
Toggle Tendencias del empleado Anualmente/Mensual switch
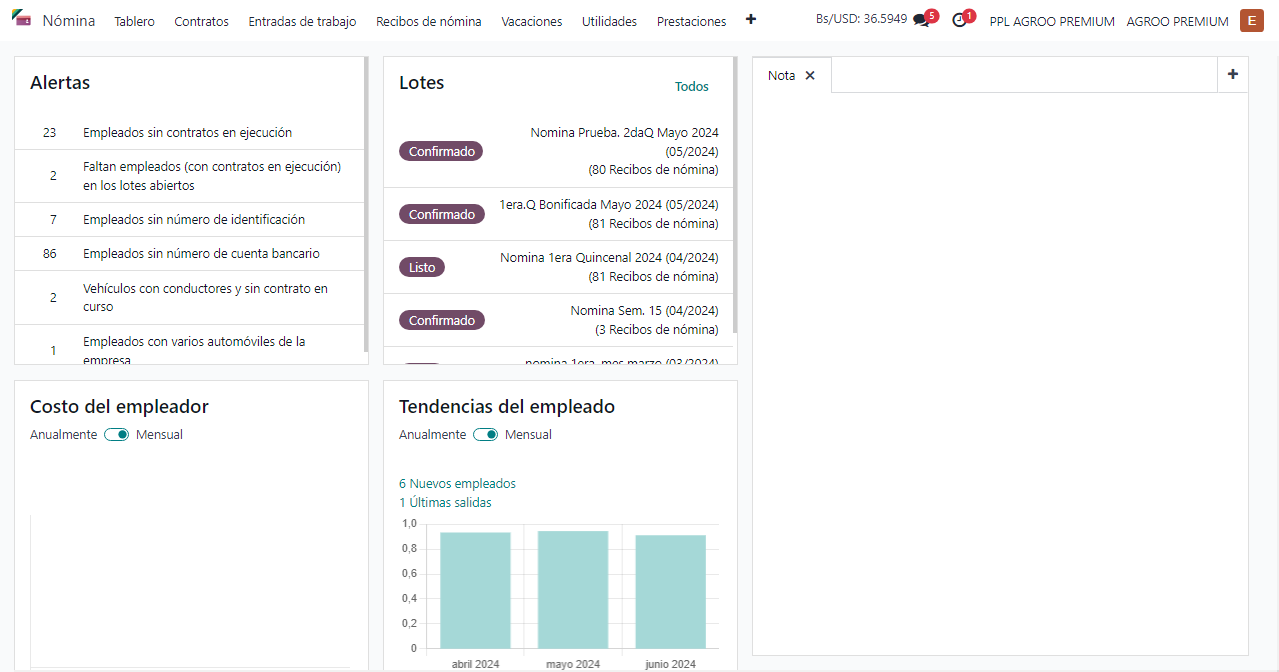pos(486,435)
